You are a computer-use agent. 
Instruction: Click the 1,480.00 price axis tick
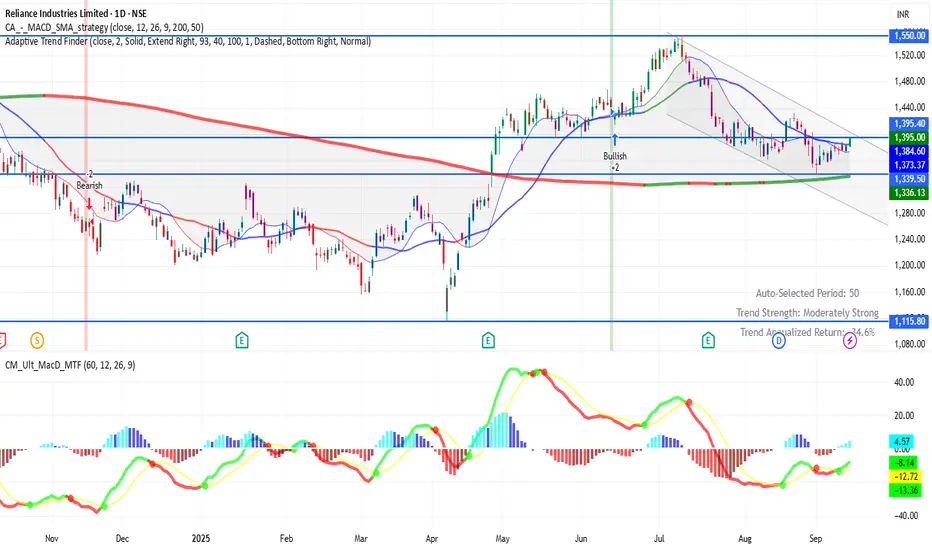909,81
